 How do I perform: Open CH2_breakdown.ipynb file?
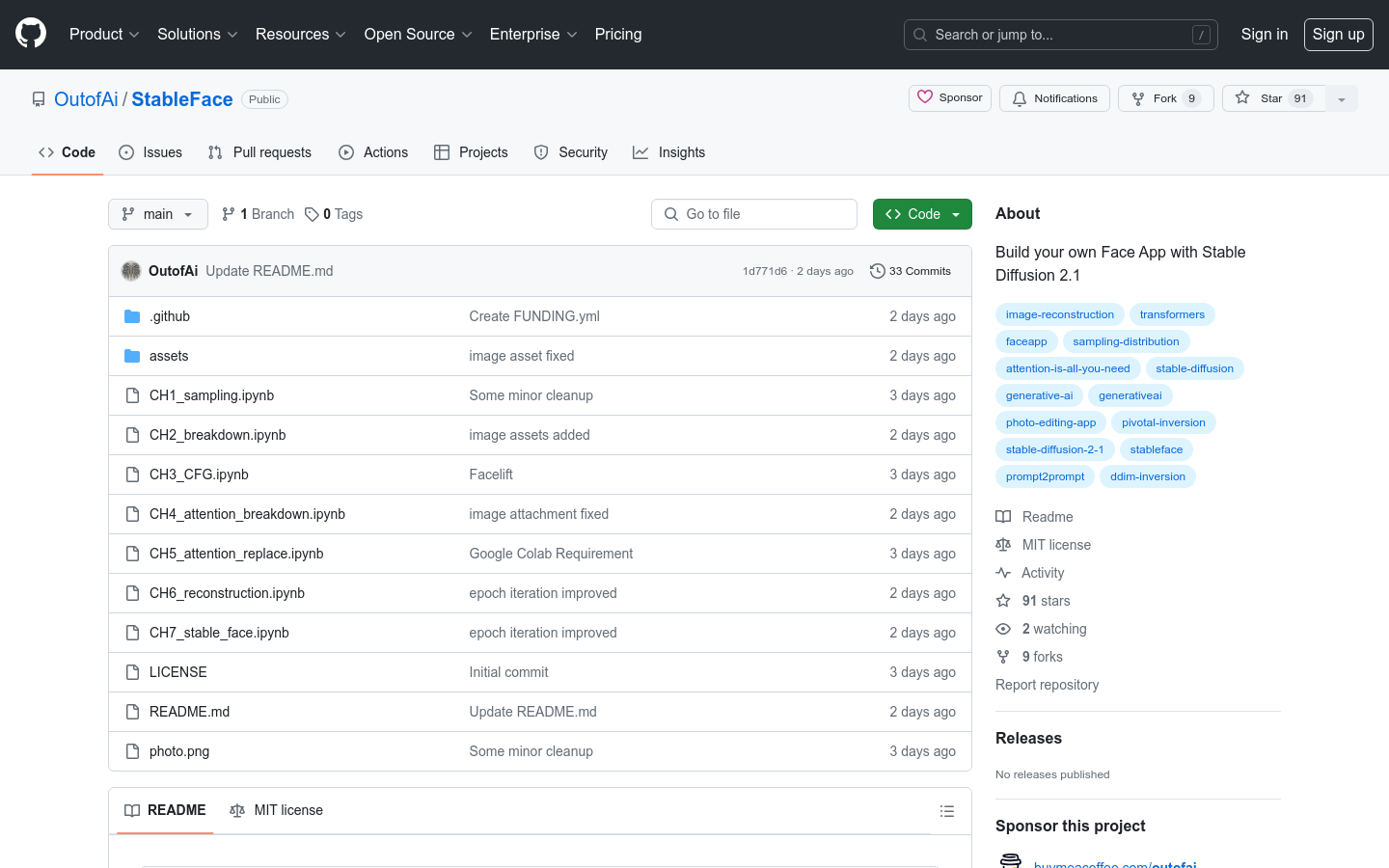217,435
